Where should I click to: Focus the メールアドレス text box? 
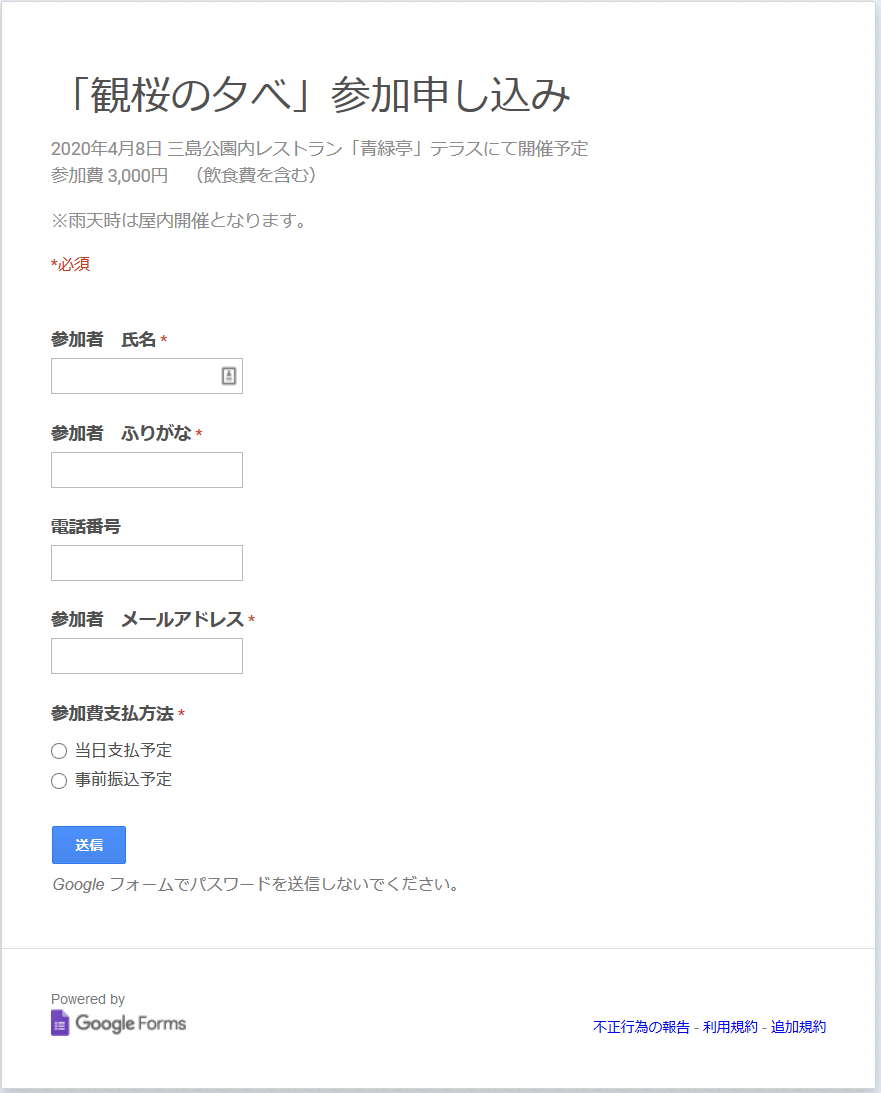point(146,656)
